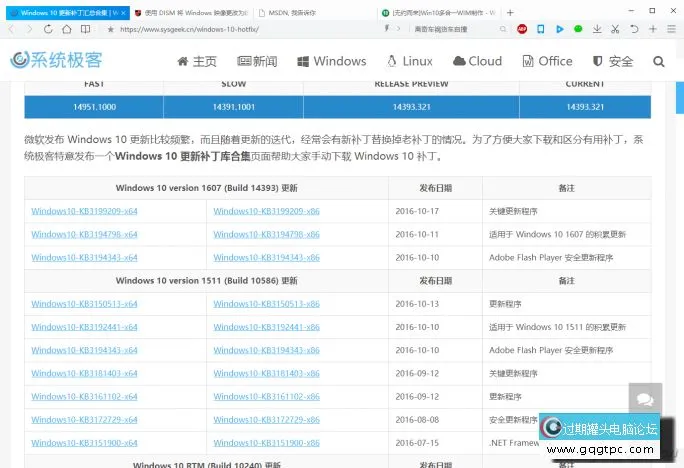Image resolution: width=684 pixels, height=468 pixels.
Task: Select the 14951.1000 Fast build cell
Action: [x=94, y=107]
